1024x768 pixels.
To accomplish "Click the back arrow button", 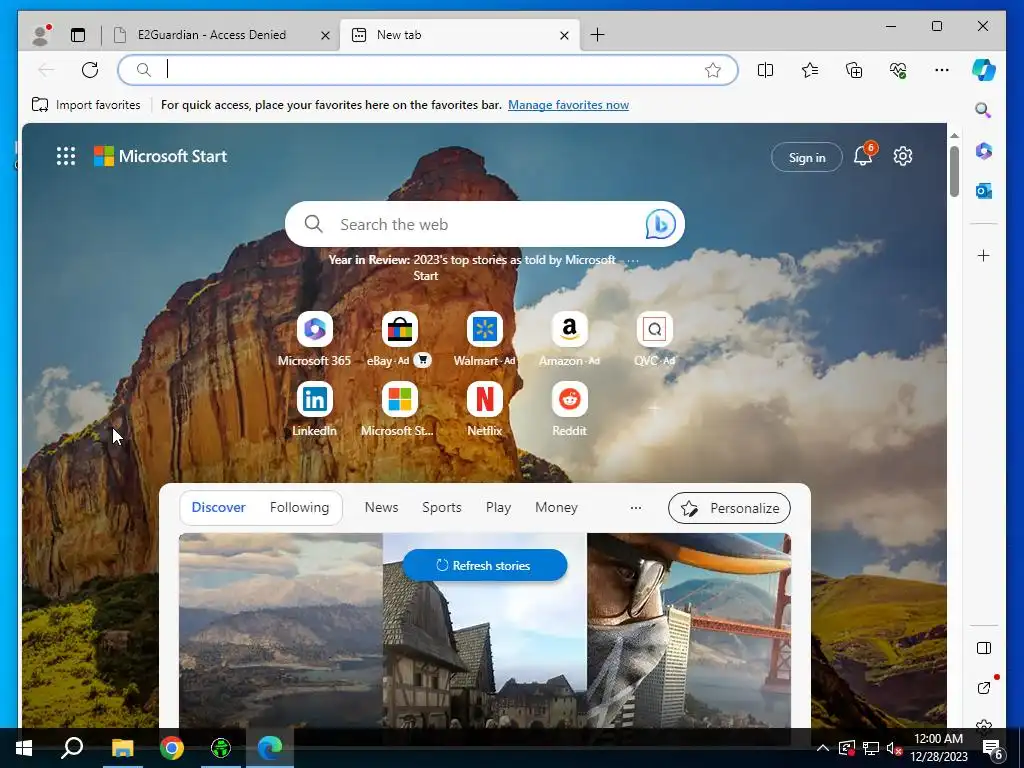I will click(x=46, y=70).
